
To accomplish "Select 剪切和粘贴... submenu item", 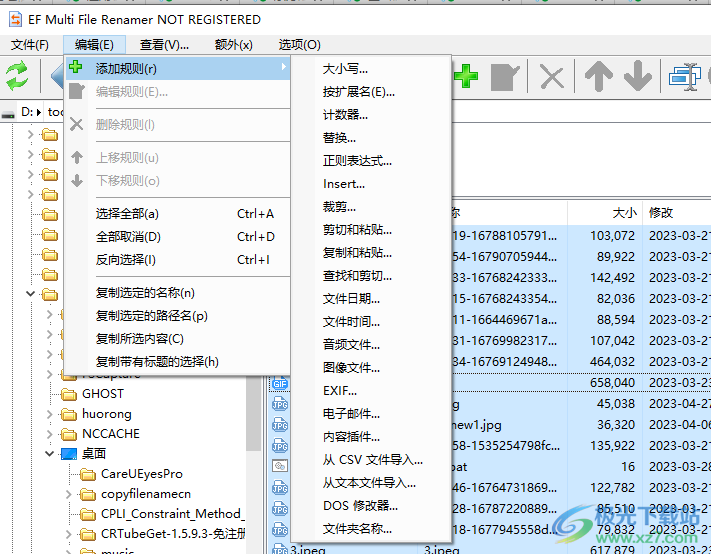I will [371, 230].
